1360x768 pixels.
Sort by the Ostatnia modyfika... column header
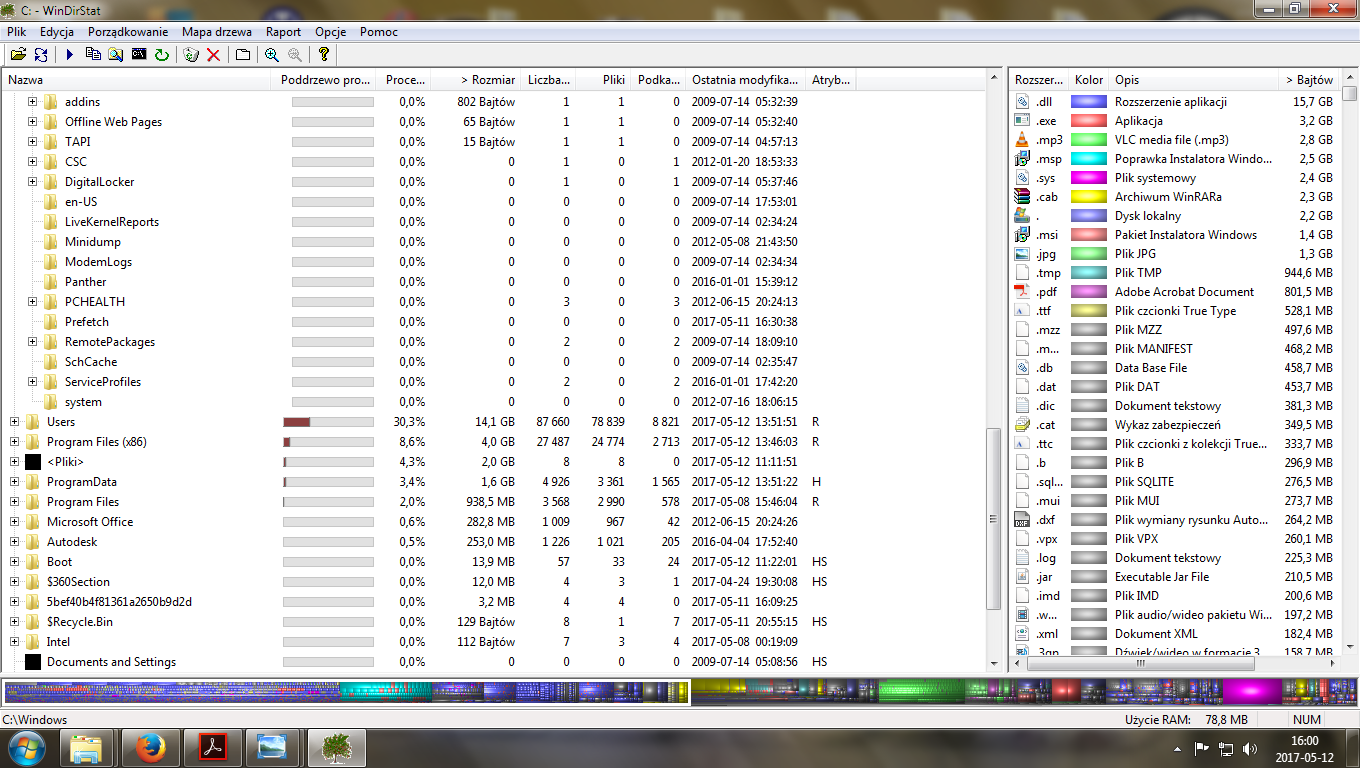tap(746, 80)
